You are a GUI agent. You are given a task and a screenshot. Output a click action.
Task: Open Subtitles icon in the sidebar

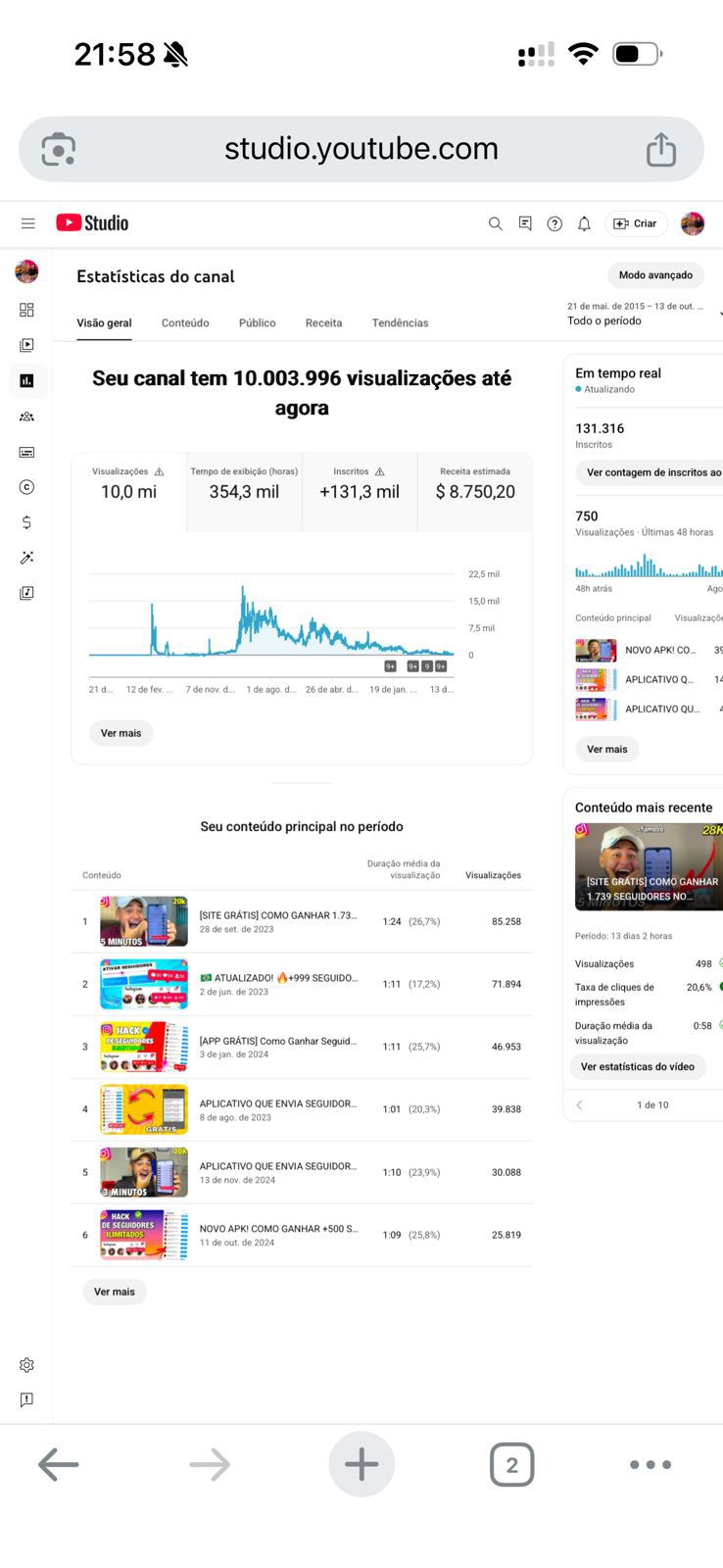[x=26, y=452]
